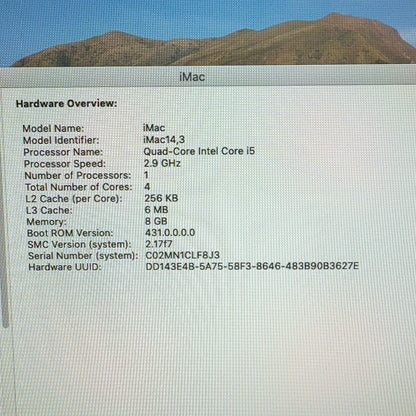
Task: Click the Processor Speed label
Action: pos(65,164)
